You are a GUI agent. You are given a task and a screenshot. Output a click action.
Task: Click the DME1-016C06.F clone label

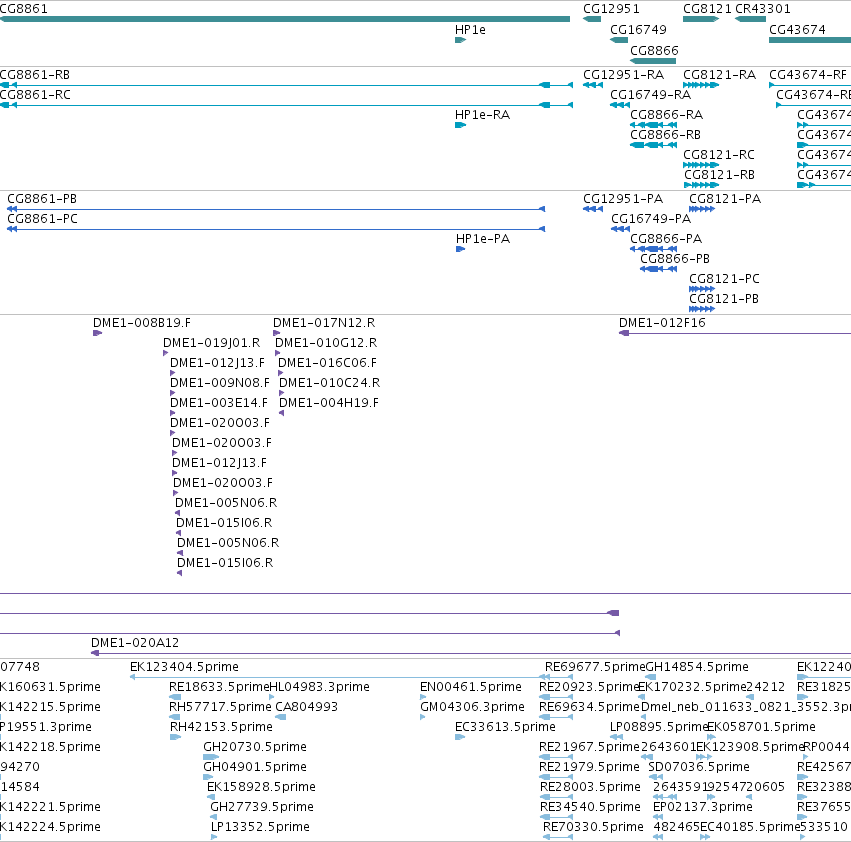pyautogui.click(x=327, y=363)
